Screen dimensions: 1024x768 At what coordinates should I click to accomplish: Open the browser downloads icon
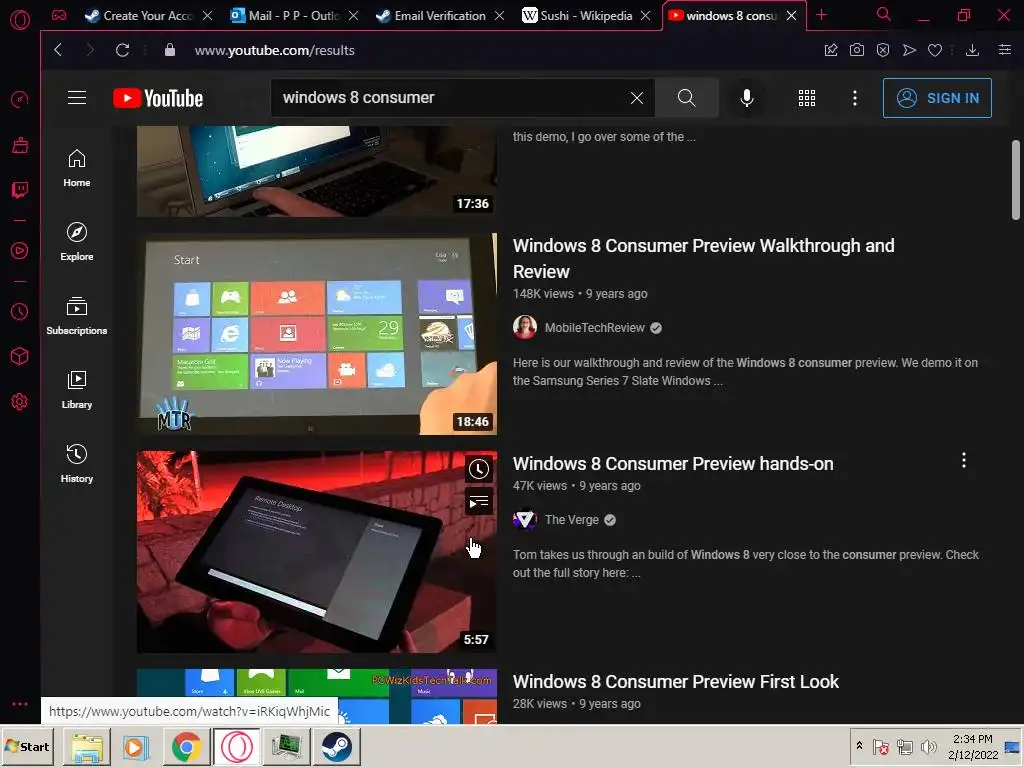[972, 50]
